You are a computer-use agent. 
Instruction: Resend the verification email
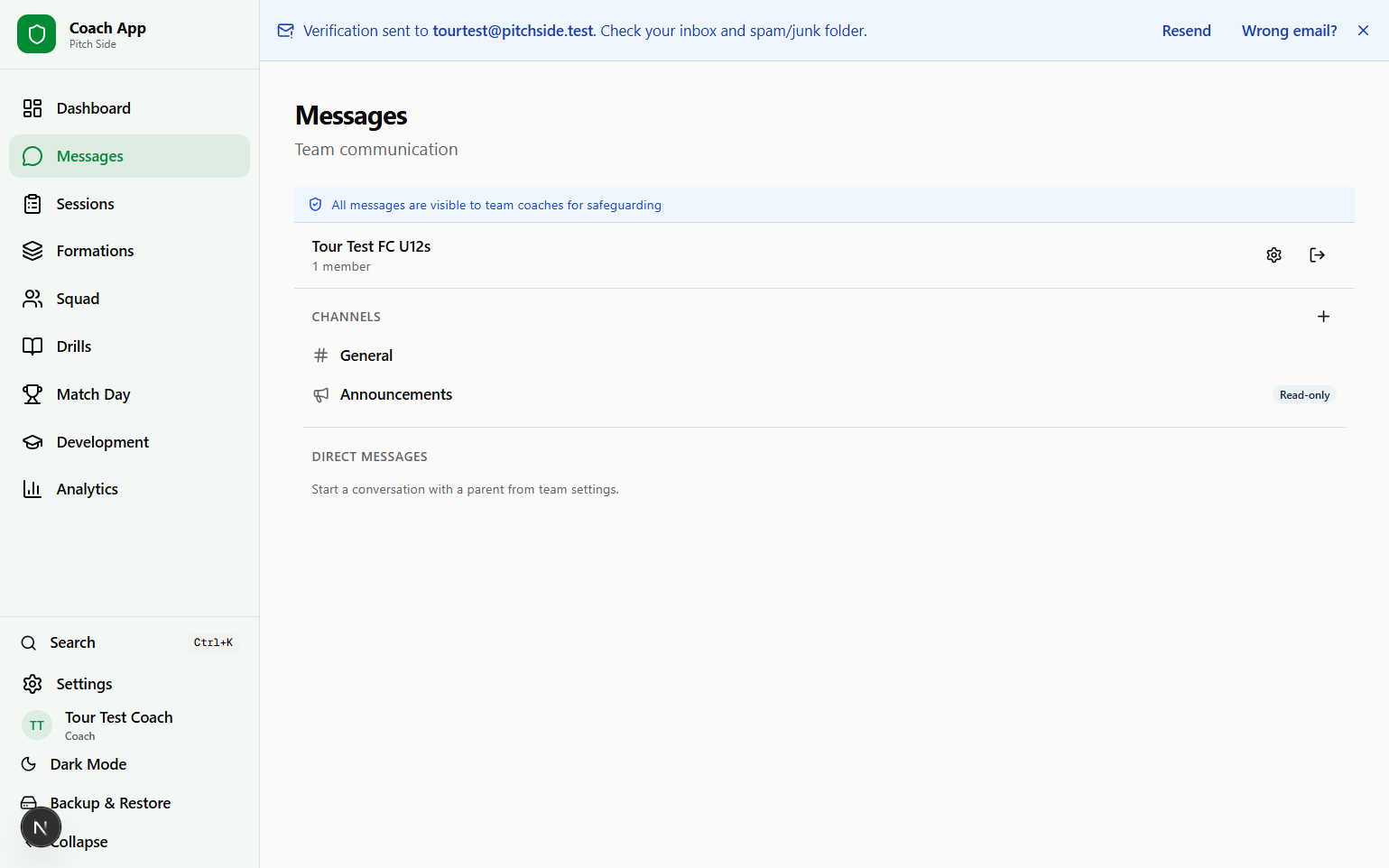coord(1186,31)
